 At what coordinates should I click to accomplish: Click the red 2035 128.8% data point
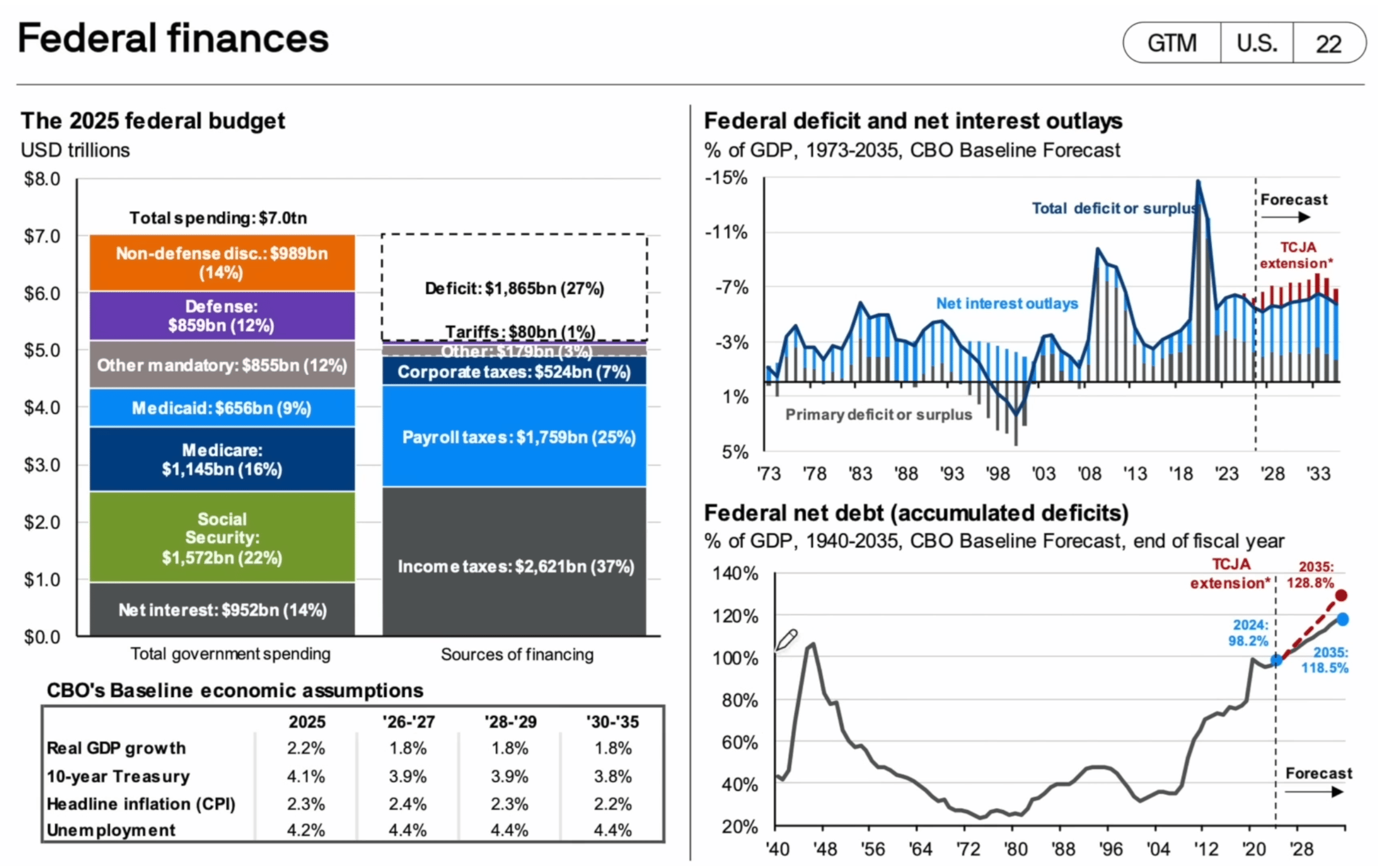1341,596
